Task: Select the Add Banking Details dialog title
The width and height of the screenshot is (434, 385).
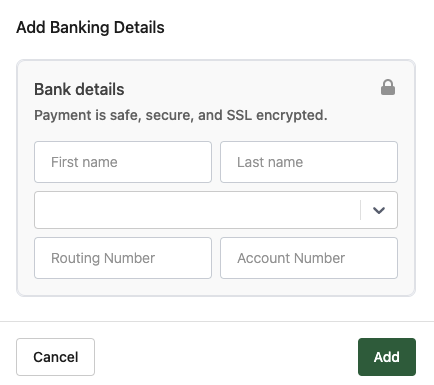Action: pos(90,27)
